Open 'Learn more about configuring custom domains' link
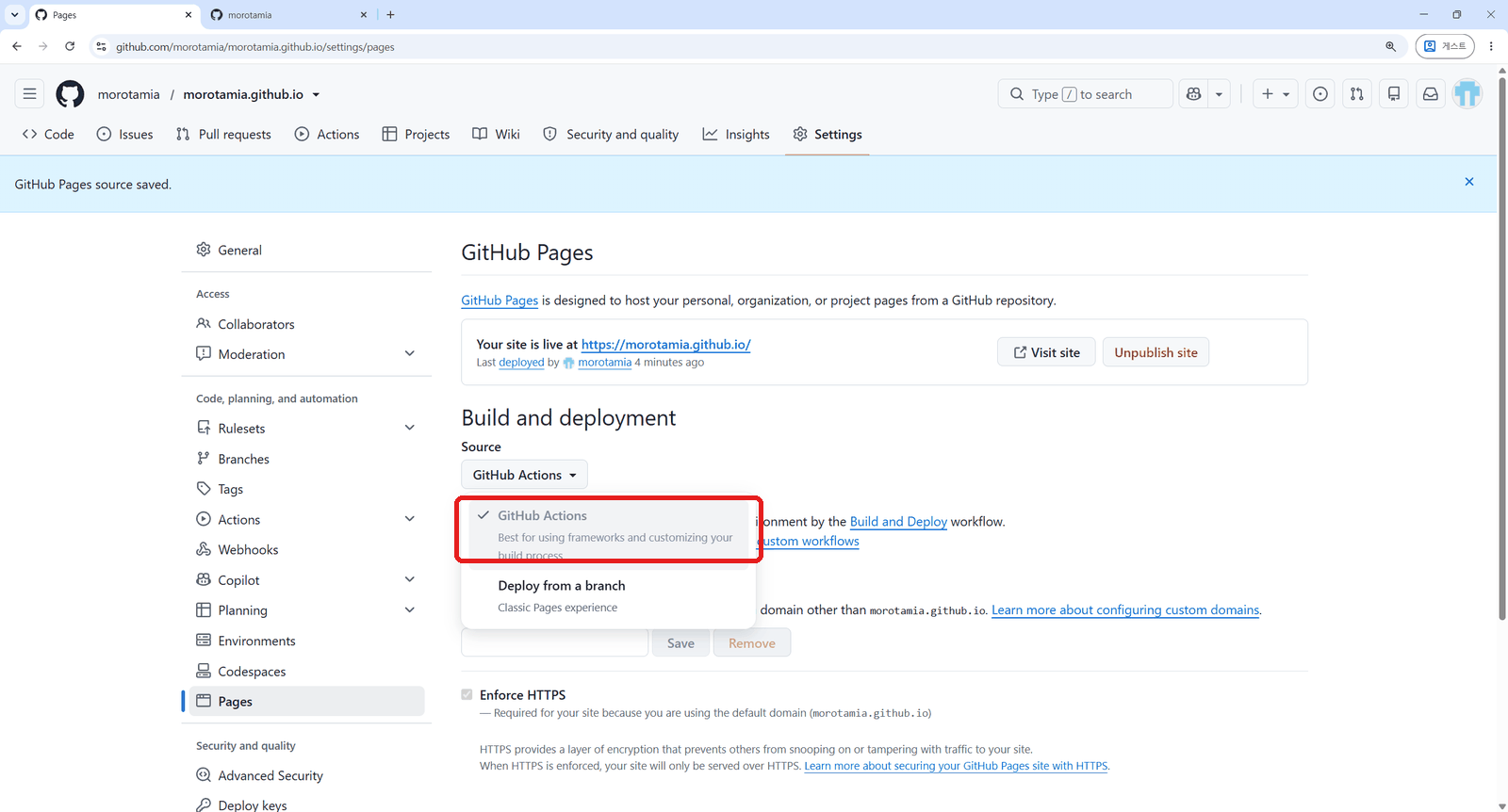This screenshot has width=1508, height=812. pyautogui.click(x=1125, y=610)
